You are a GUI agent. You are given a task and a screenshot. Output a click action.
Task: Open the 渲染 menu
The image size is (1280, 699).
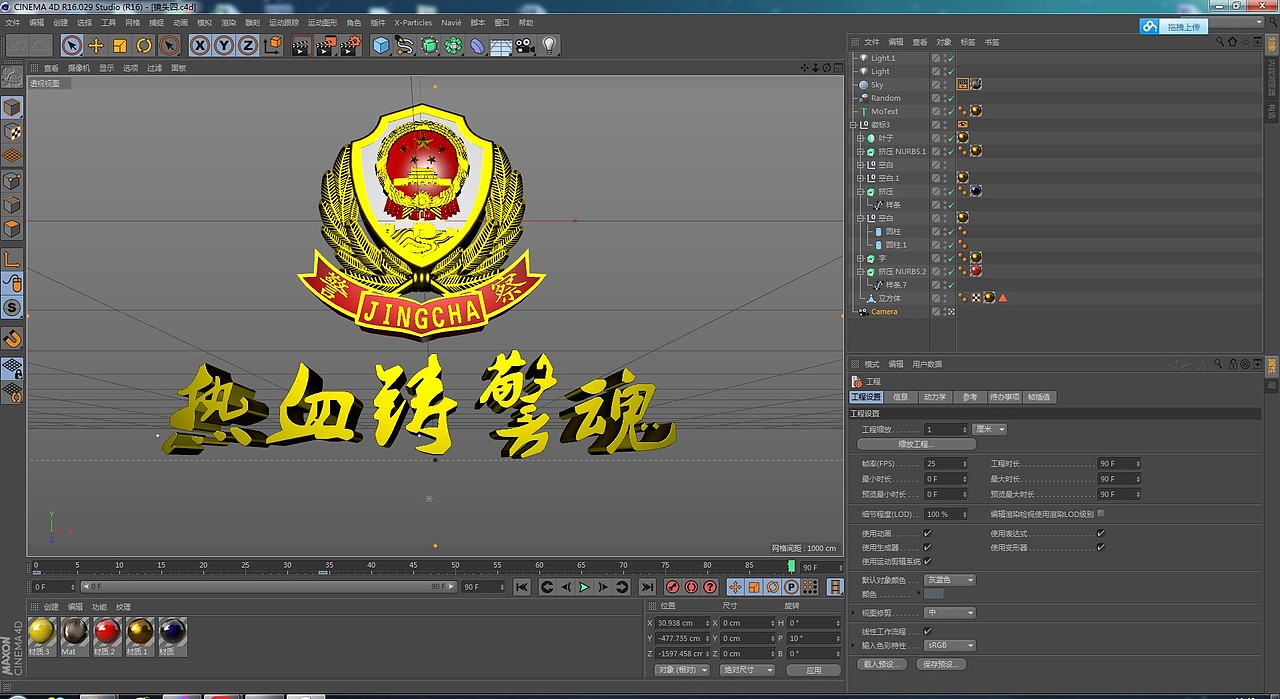pyautogui.click(x=229, y=22)
